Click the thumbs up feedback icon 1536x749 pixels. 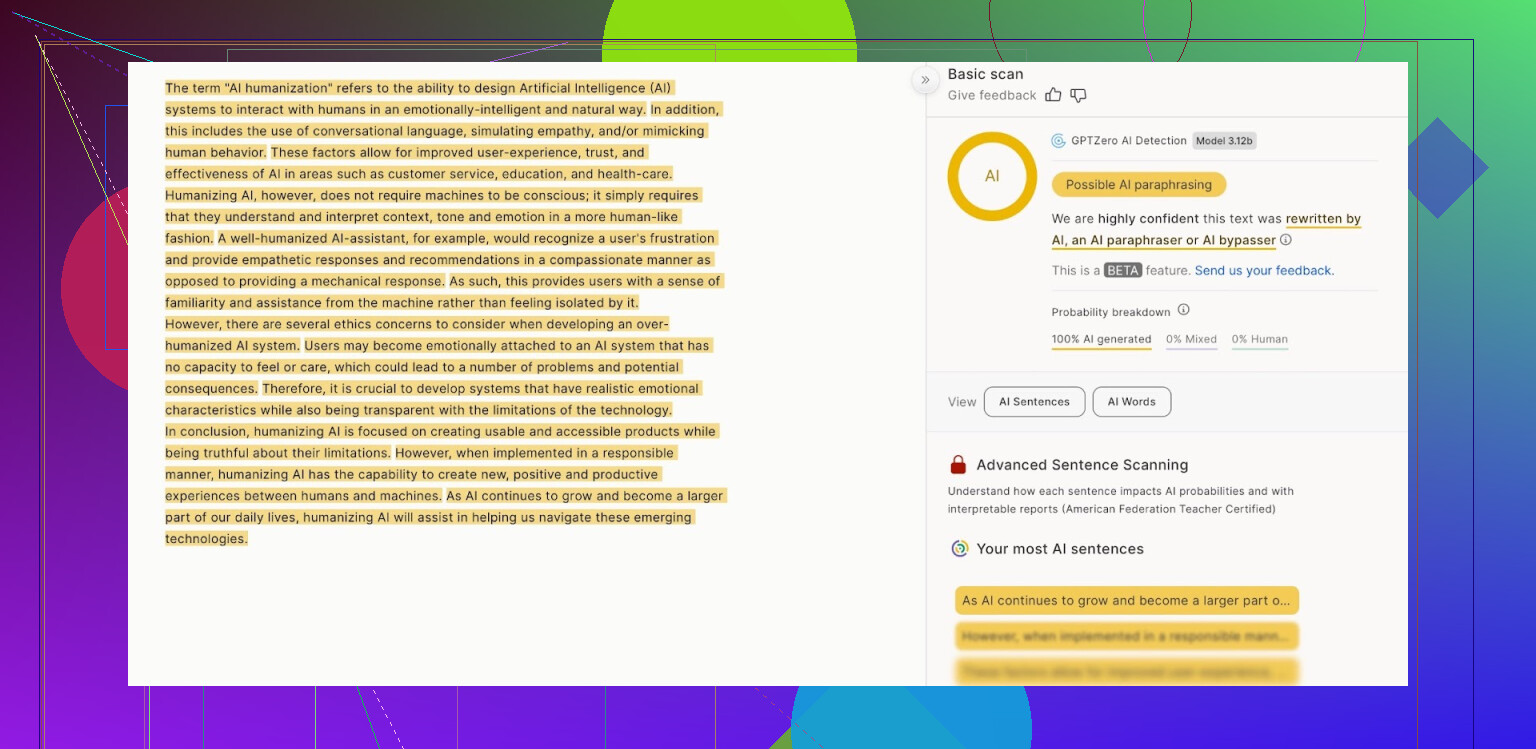[1053, 95]
